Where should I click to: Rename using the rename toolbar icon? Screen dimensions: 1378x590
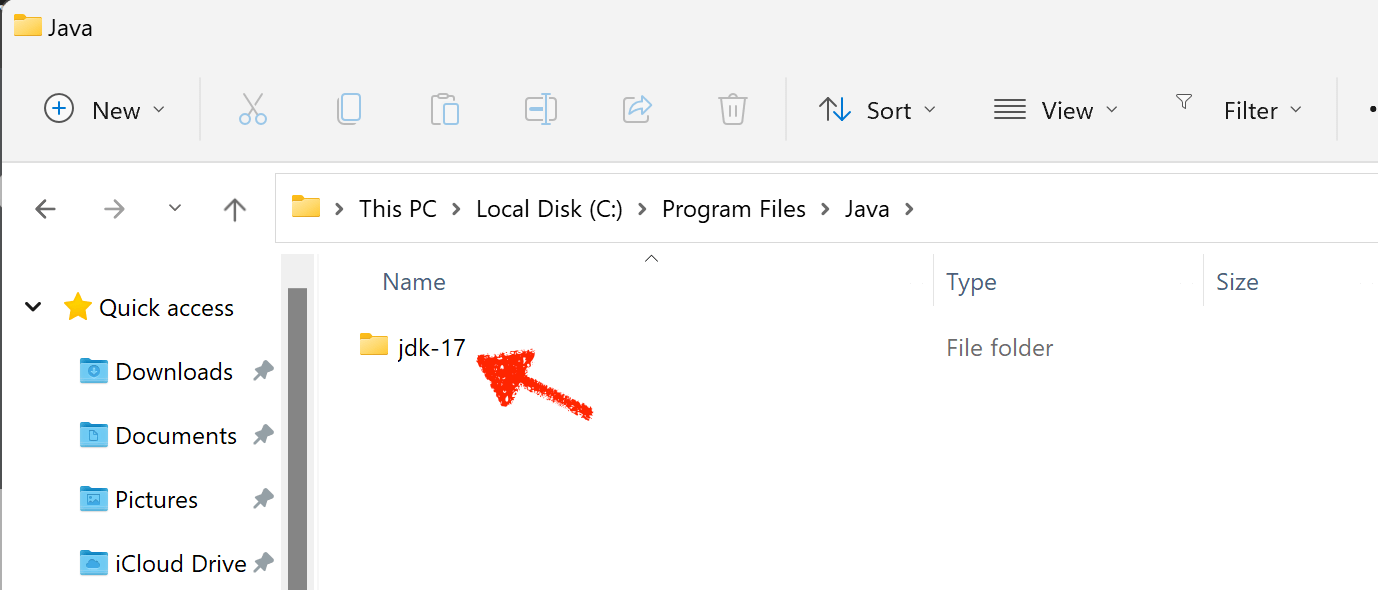pyautogui.click(x=540, y=110)
